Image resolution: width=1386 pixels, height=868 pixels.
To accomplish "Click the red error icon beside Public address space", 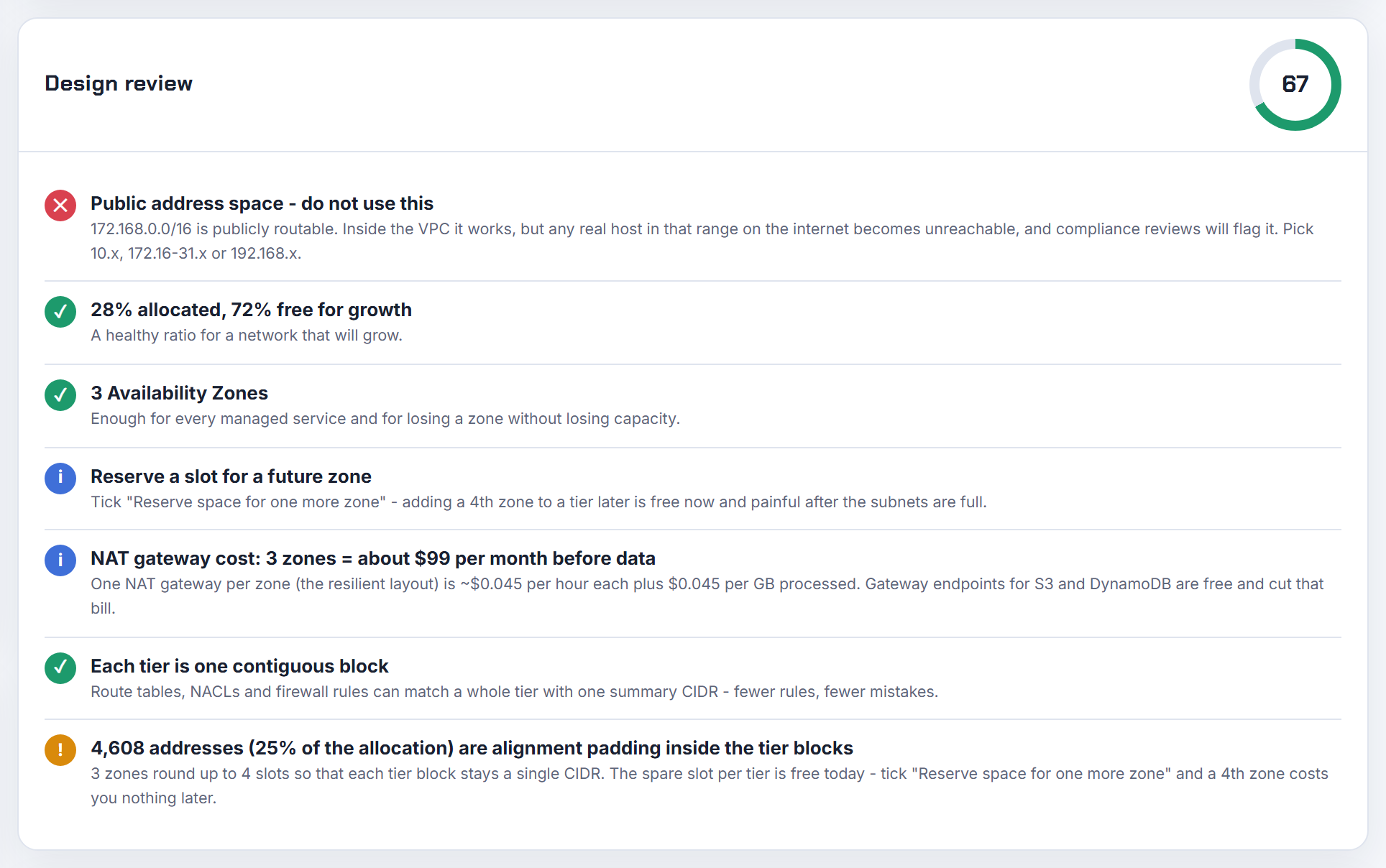I will 60,206.
